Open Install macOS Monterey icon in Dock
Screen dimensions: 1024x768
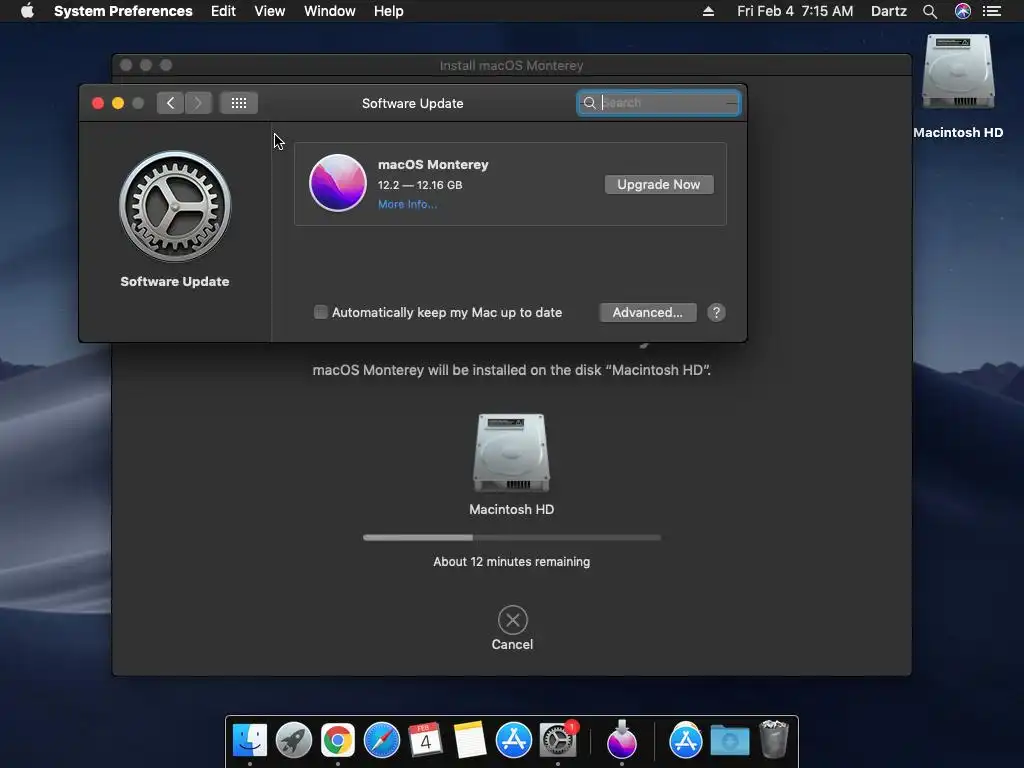click(x=621, y=740)
